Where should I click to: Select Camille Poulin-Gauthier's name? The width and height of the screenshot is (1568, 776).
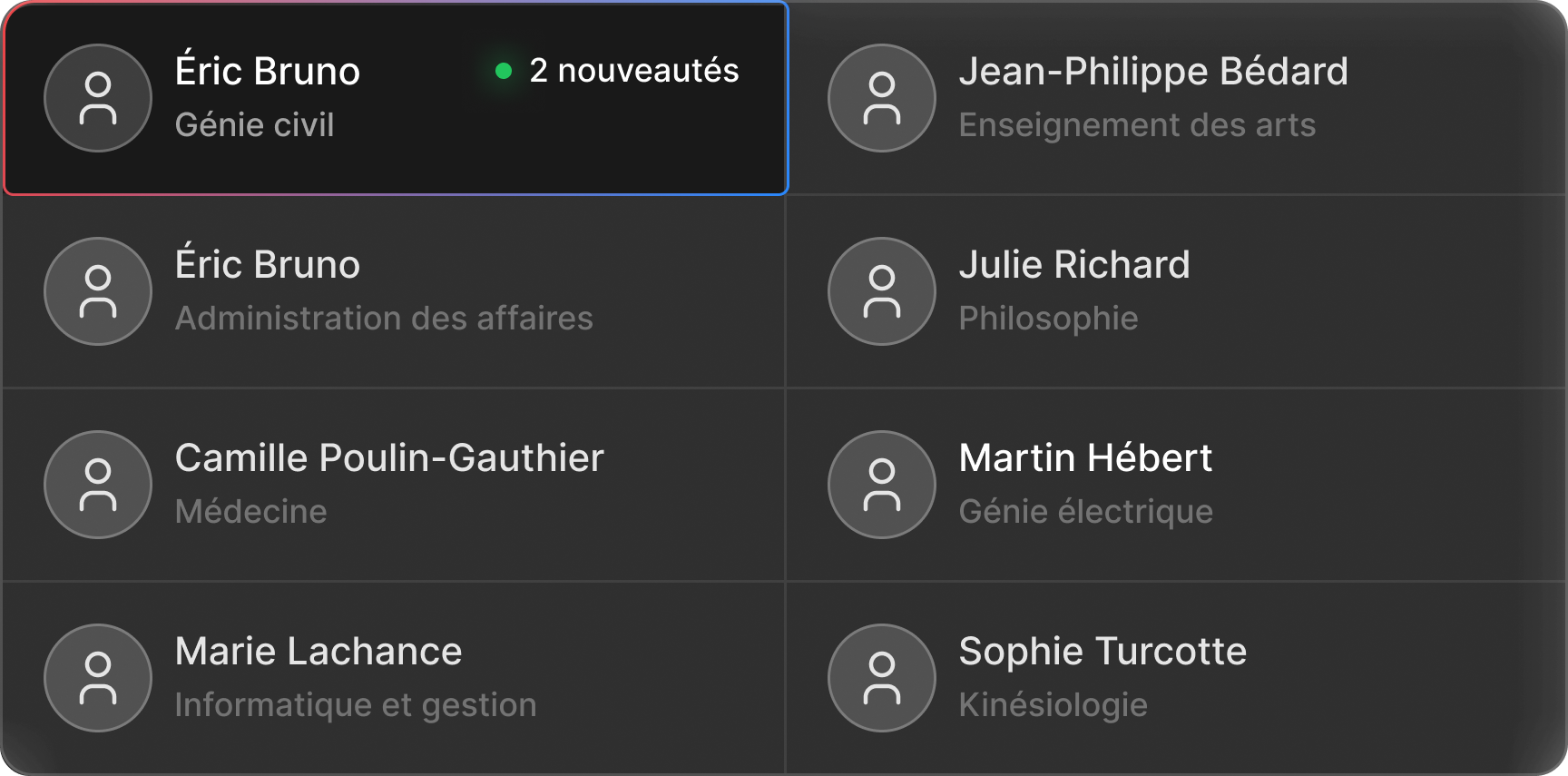(389, 458)
